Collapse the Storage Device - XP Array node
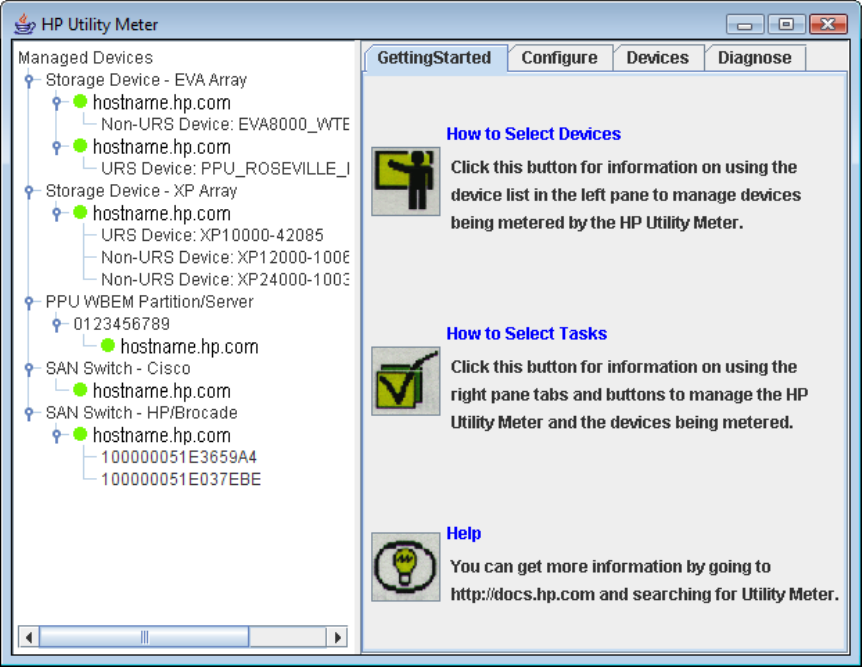 [29, 191]
